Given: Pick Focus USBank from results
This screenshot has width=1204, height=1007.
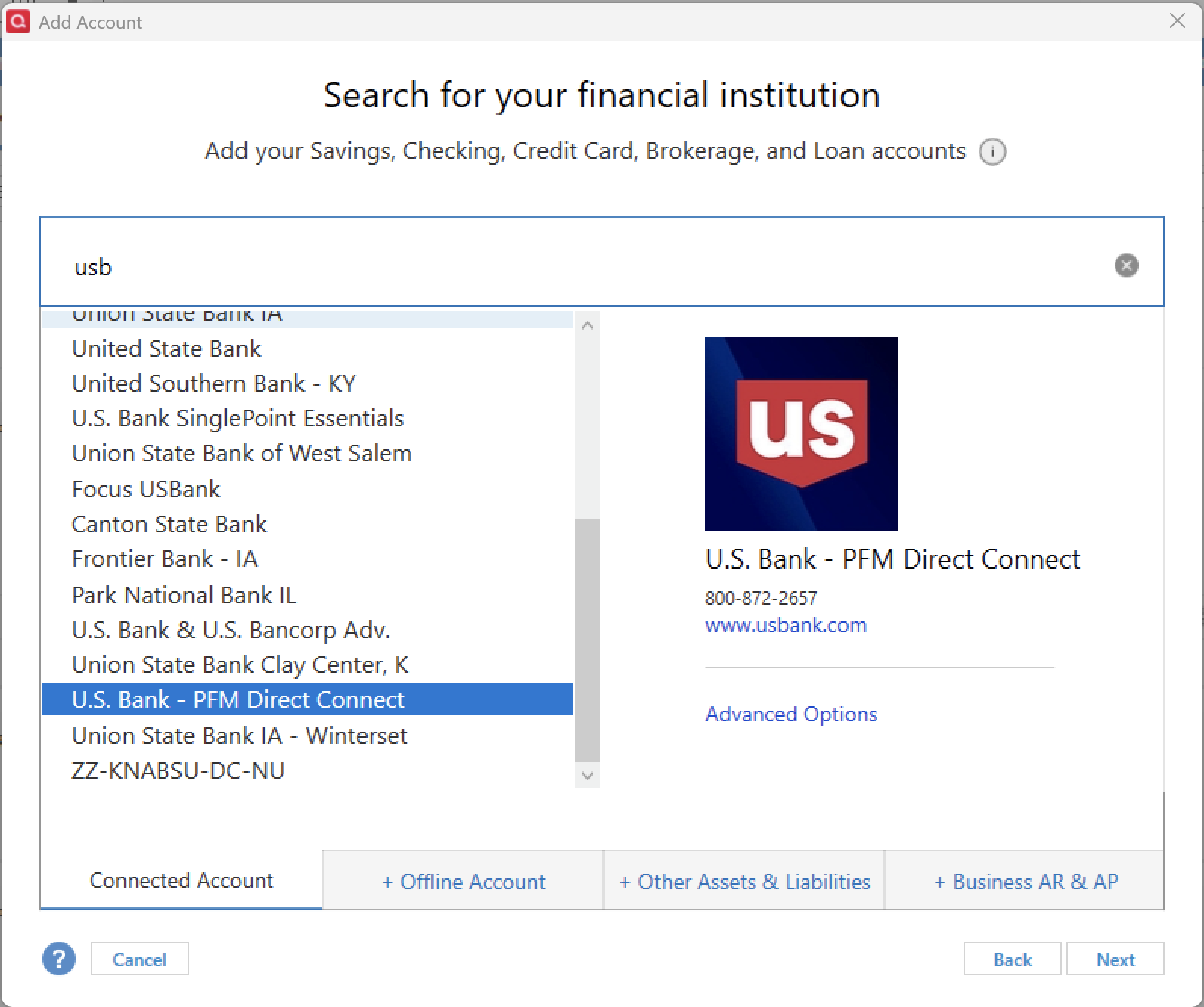Looking at the screenshot, I should 308,489.
